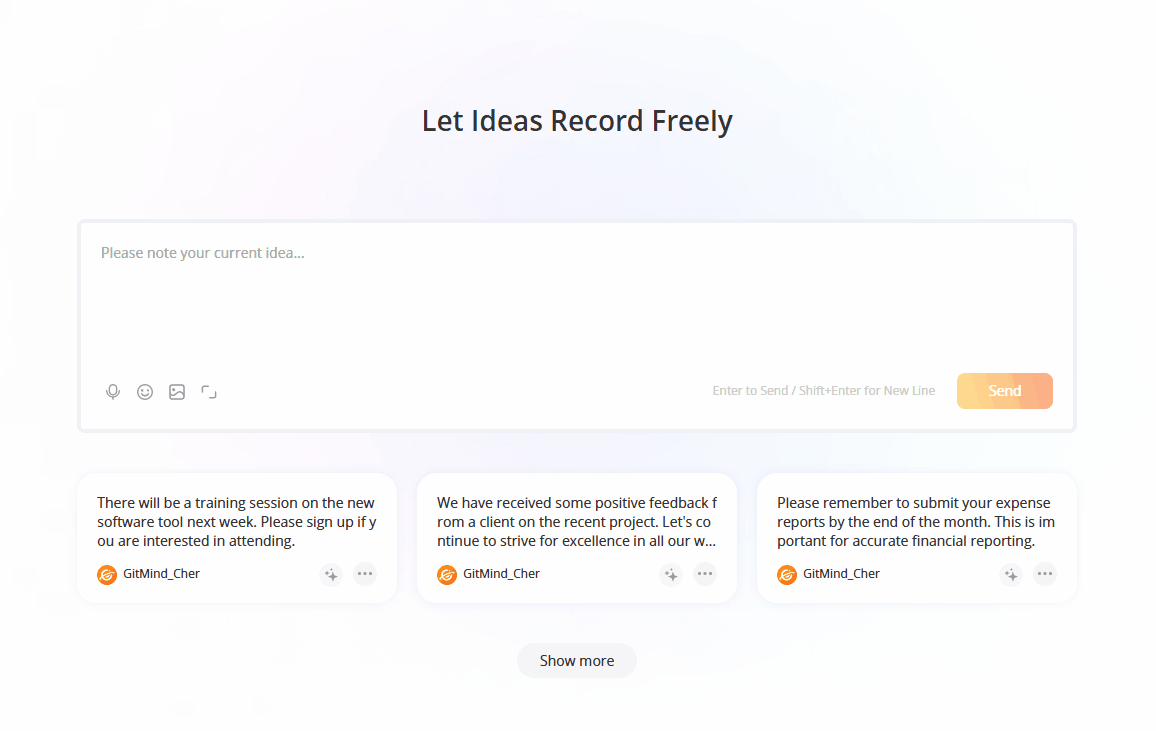Screen dimensions: 1156x731
Task: Click the GitMind_Cher avatar on the expense card
Action: coord(787,574)
